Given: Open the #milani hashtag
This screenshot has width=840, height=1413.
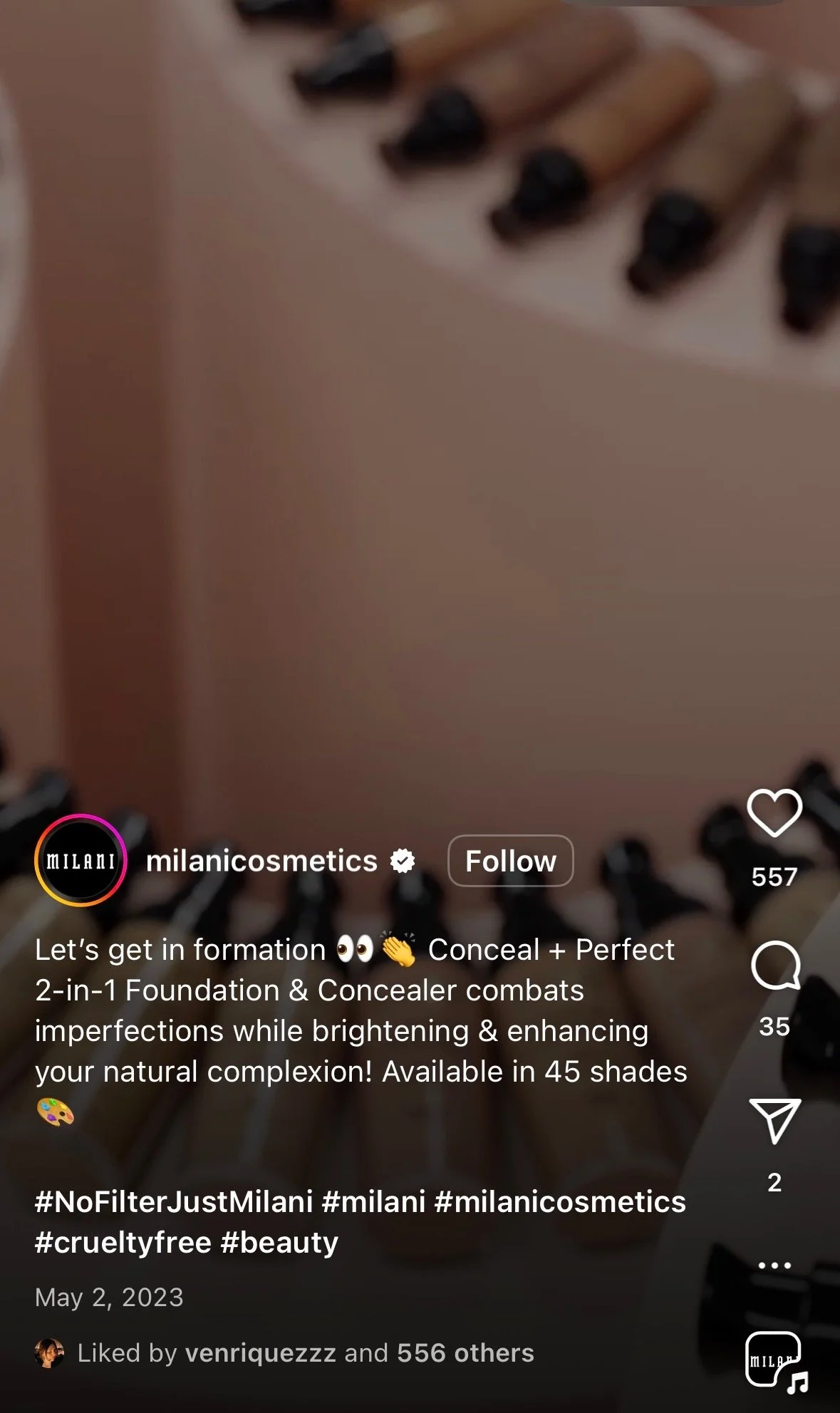Looking at the screenshot, I should [373, 1201].
